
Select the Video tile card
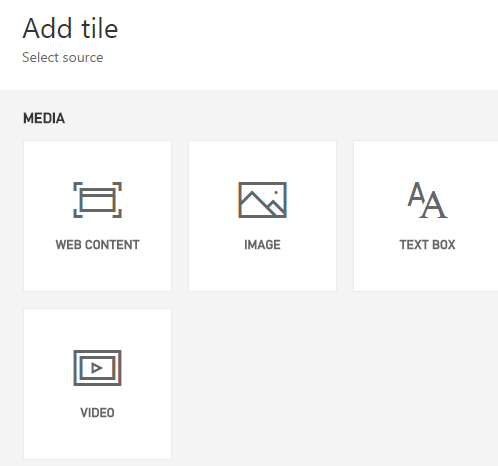click(97, 384)
